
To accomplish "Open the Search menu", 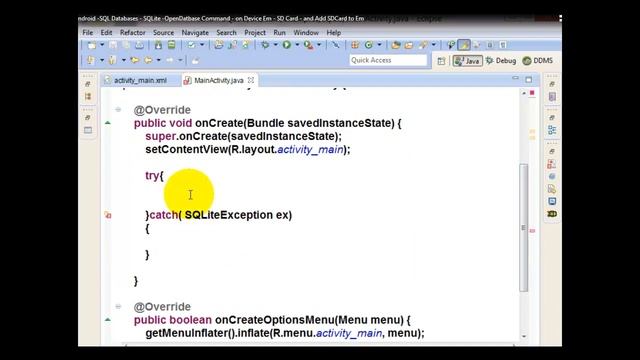I will point(226,32).
